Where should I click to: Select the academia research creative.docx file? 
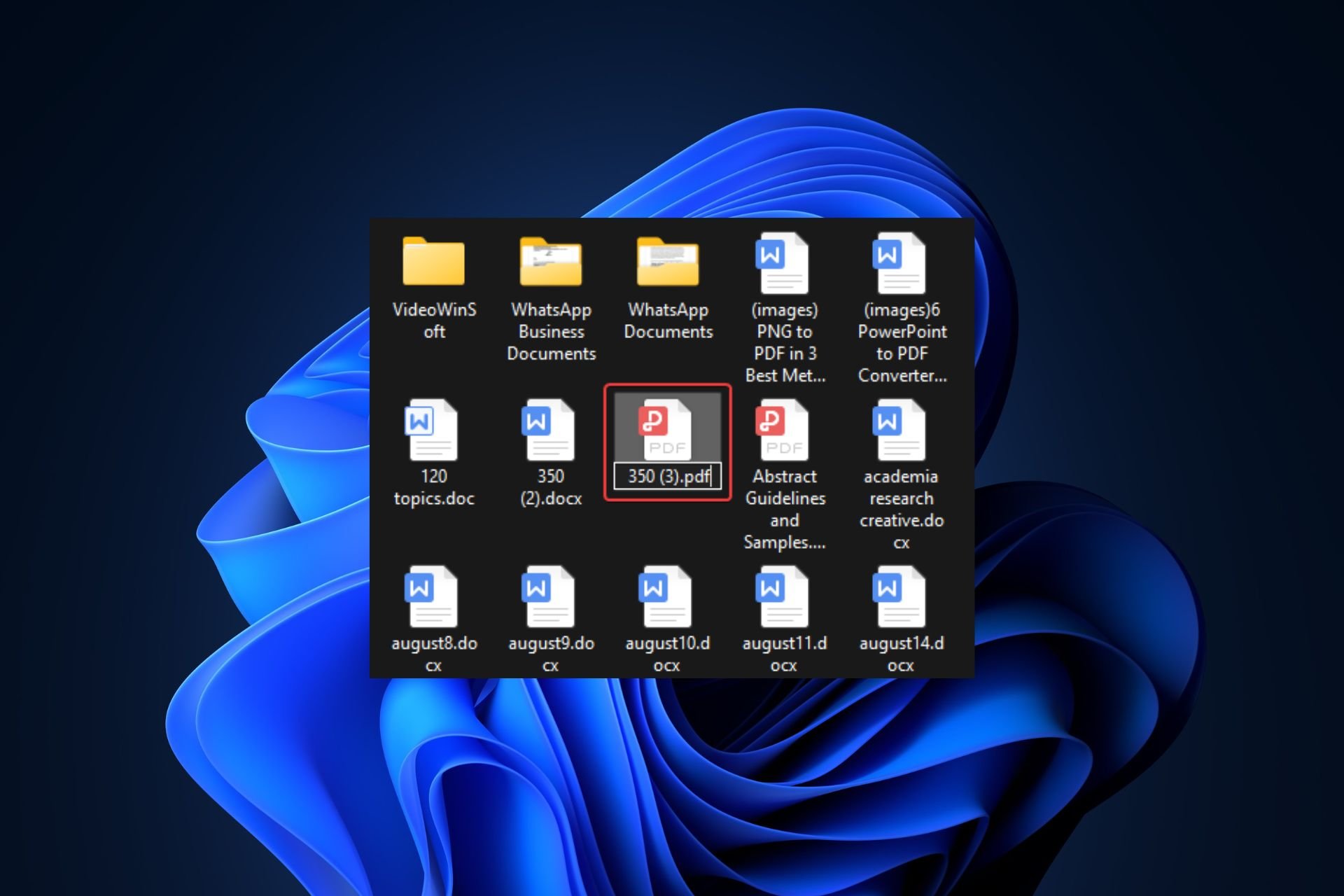[900, 430]
